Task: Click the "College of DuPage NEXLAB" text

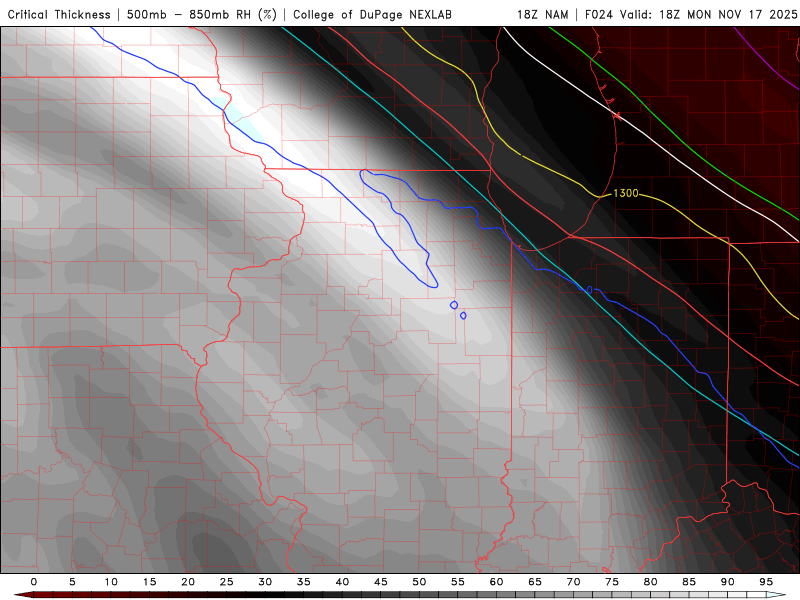Action: [372, 14]
